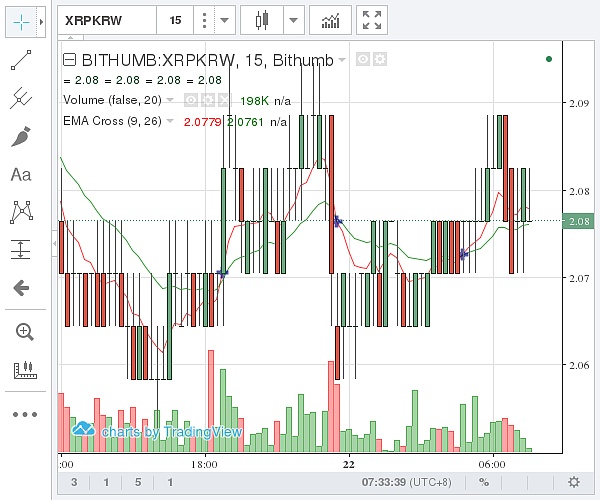Collapse the left toolbar handle arrow
The width and height of the screenshot is (600, 500).
(x=55, y=243)
